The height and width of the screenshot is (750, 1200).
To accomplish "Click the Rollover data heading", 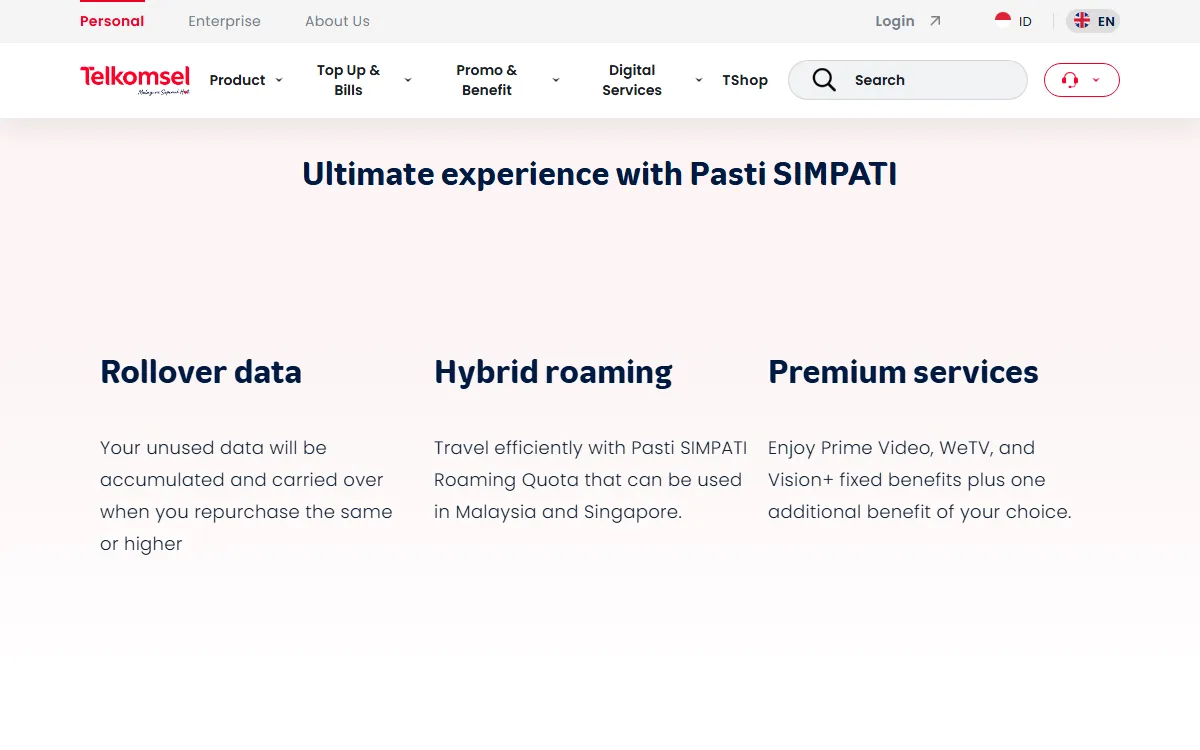I will pyautogui.click(x=201, y=372).
